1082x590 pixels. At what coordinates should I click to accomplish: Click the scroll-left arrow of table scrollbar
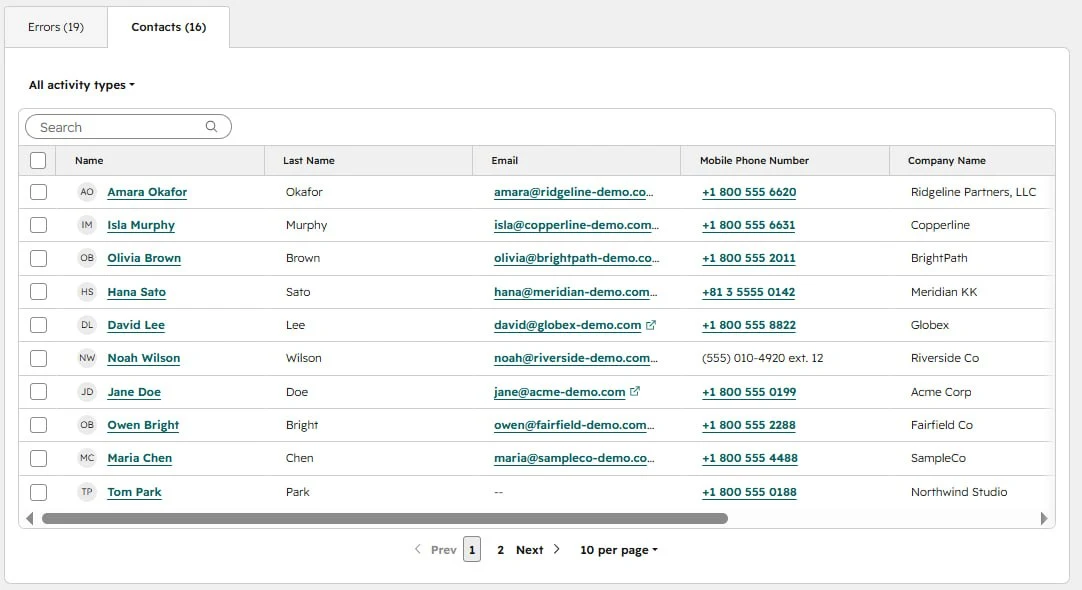30,518
